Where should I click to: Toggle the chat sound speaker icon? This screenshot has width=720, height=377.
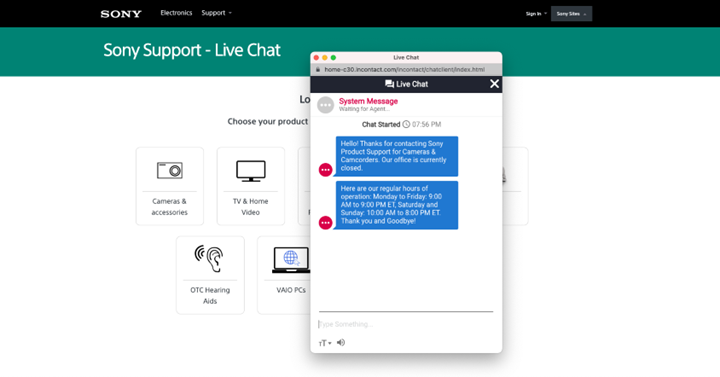click(x=341, y=343)
